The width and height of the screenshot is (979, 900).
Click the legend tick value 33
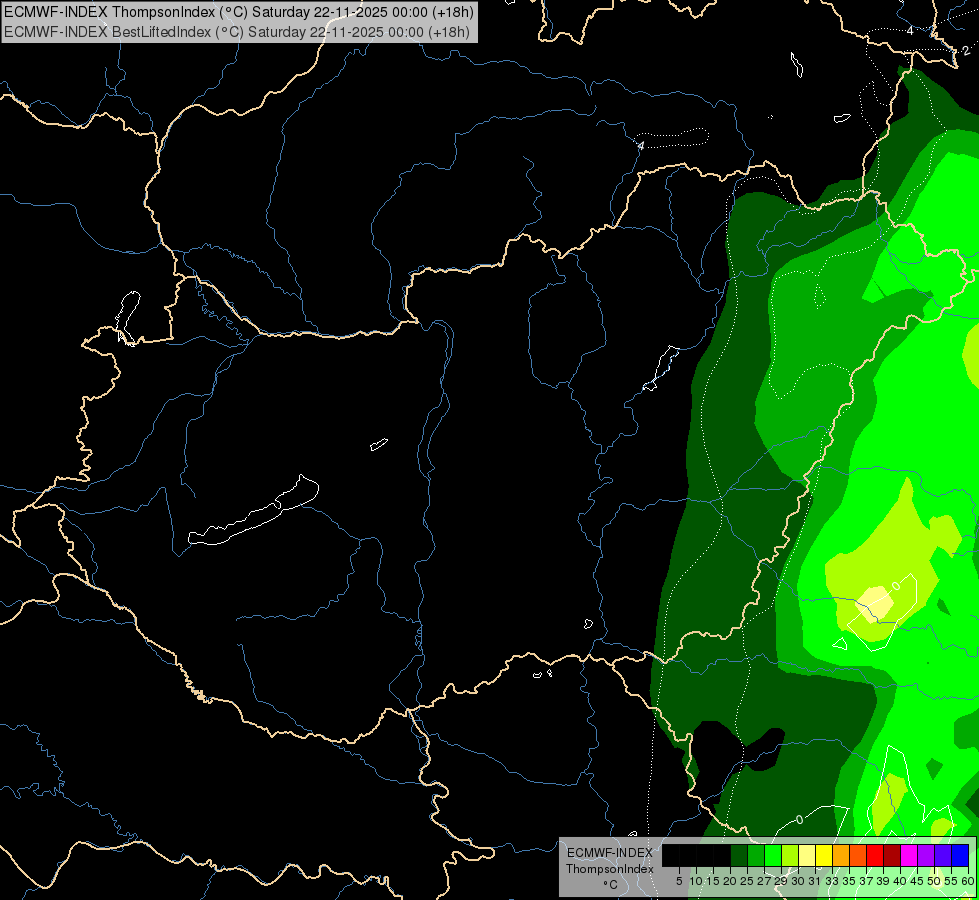[x=832, y=881]
